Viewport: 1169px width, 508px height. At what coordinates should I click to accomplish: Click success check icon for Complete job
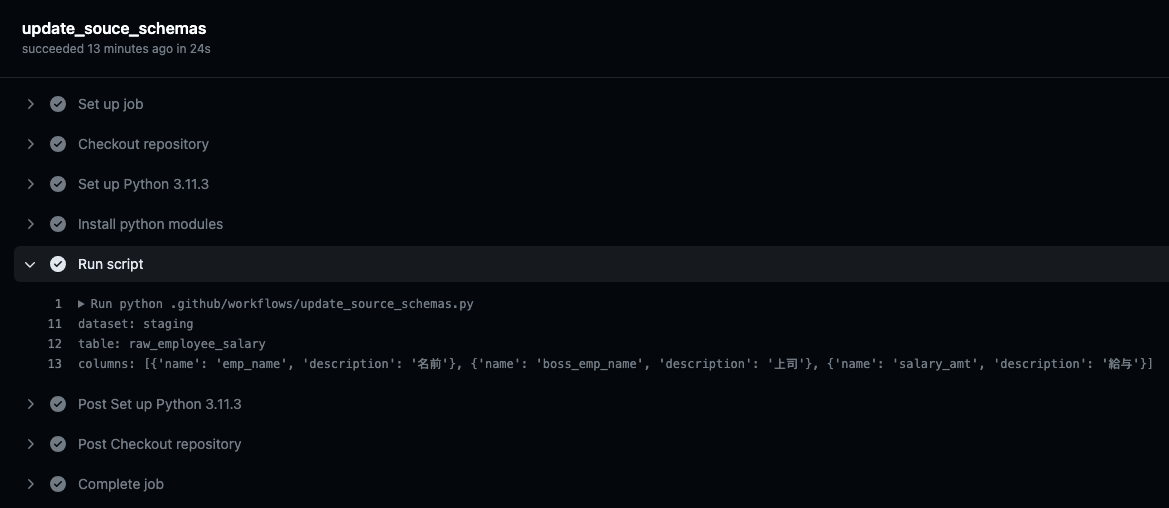point(58,484)
